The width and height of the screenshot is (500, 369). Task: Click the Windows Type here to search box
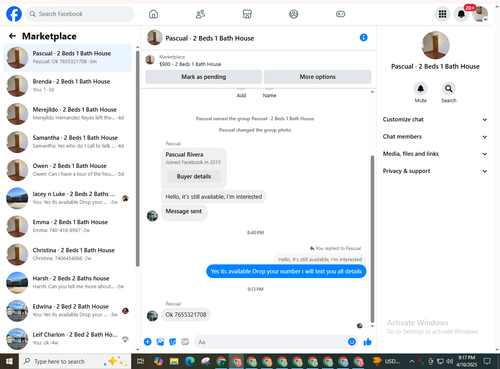[x=75, y=361]
